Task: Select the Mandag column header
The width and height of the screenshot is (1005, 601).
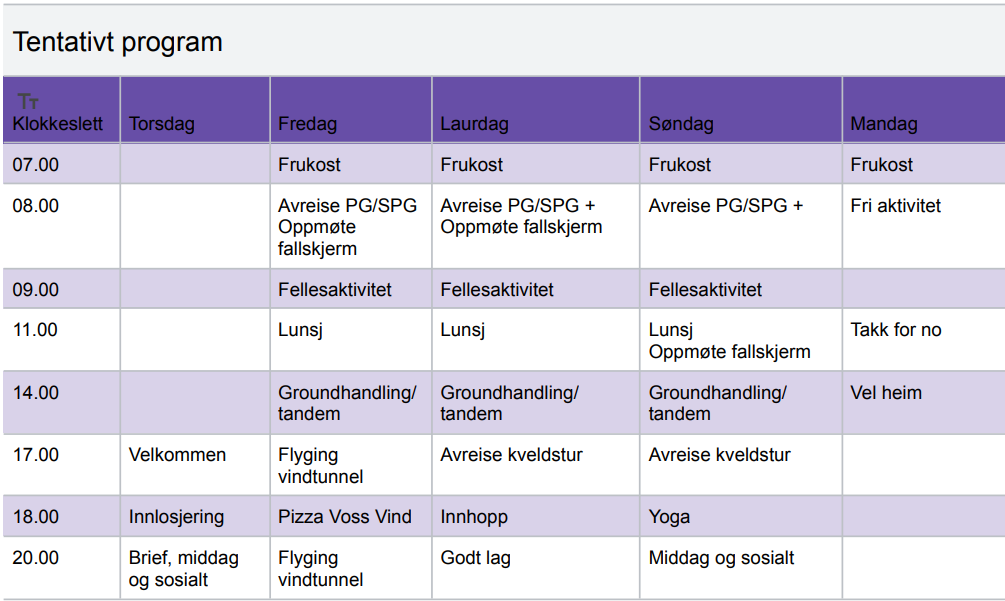Action: point(884,124)
